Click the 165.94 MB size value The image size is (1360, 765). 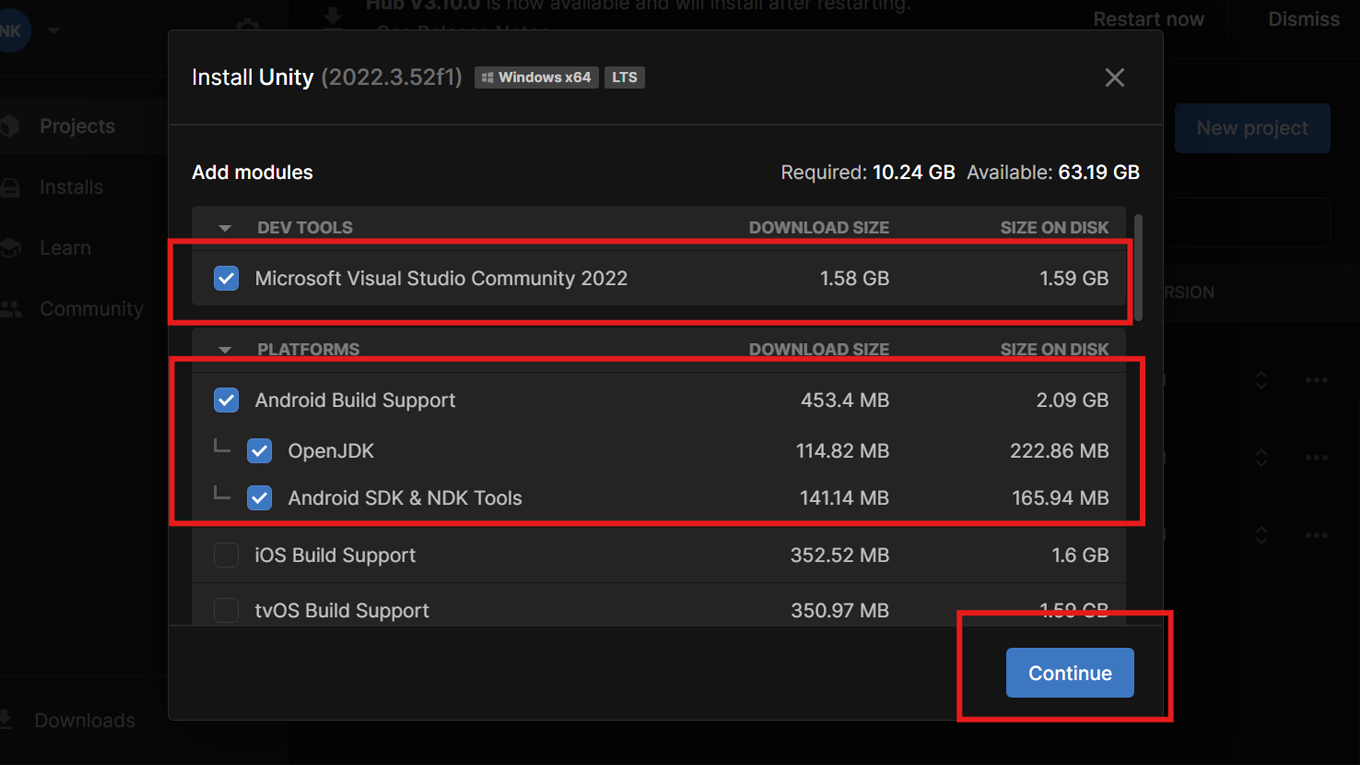1060,498
